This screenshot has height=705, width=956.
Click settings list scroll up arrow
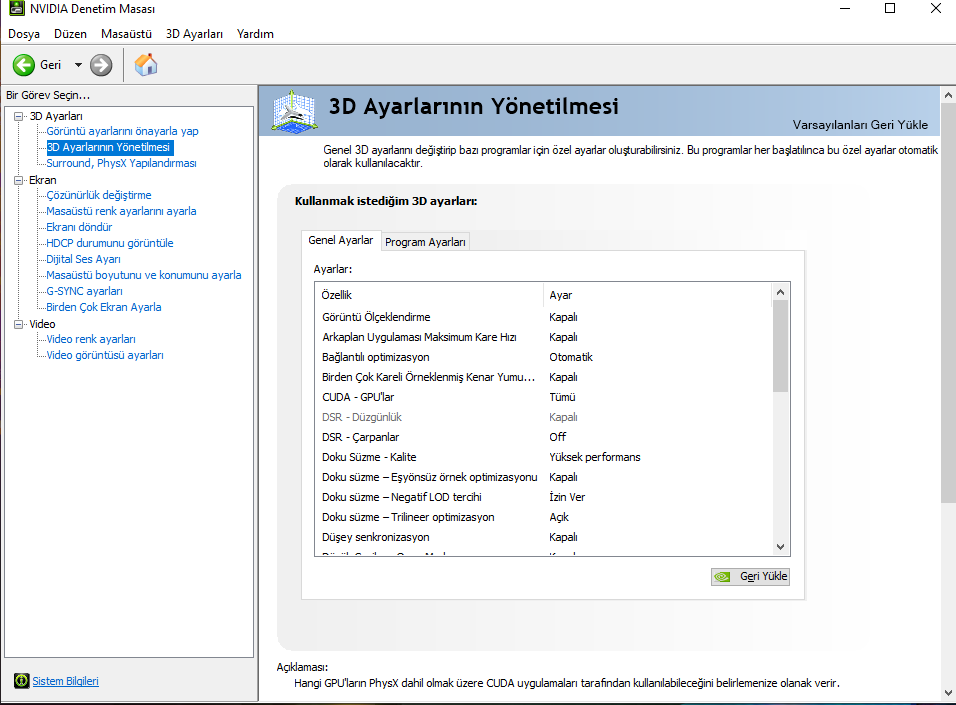[780, 292]
